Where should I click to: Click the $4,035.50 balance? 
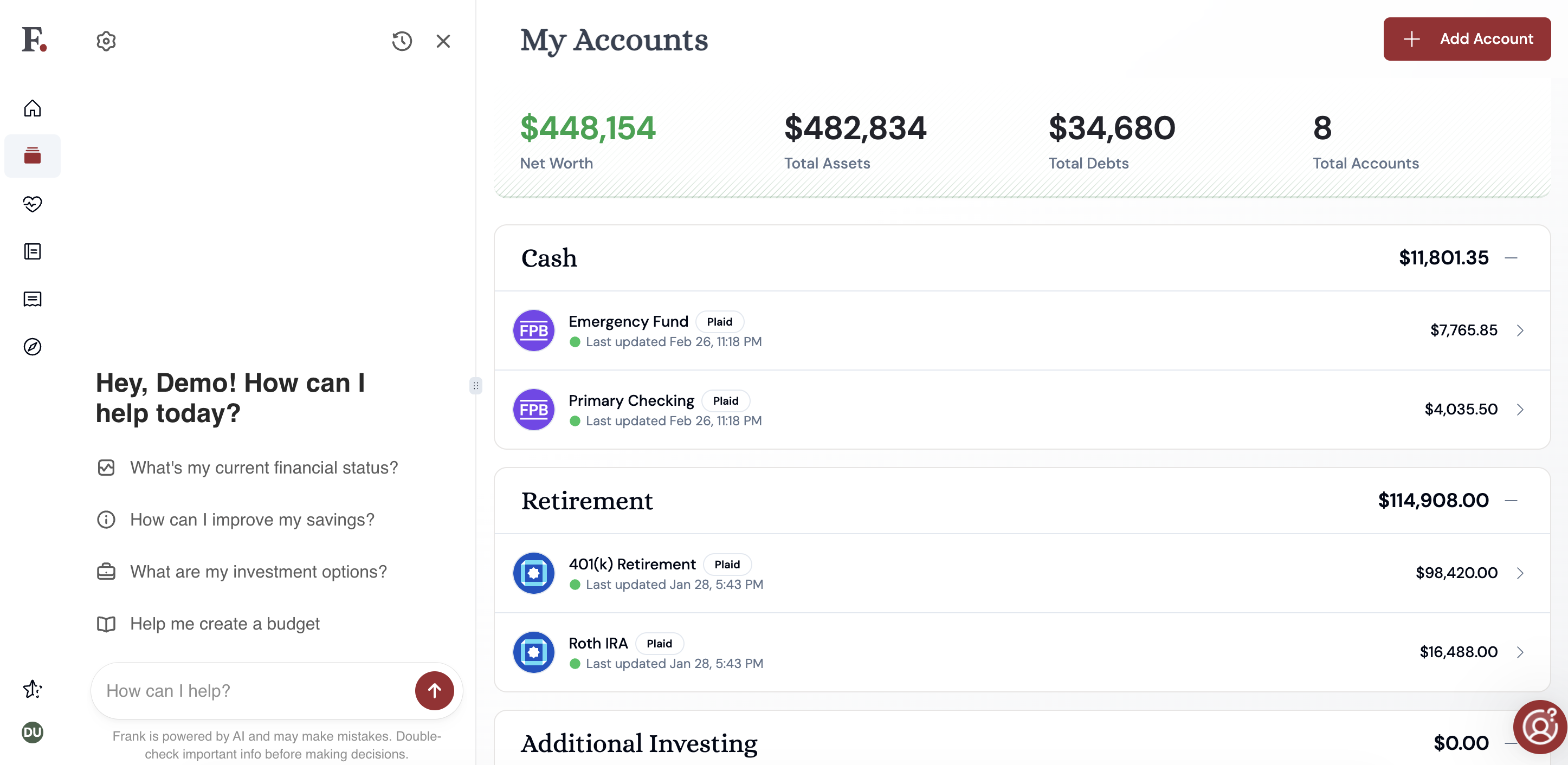point(1461,410)
